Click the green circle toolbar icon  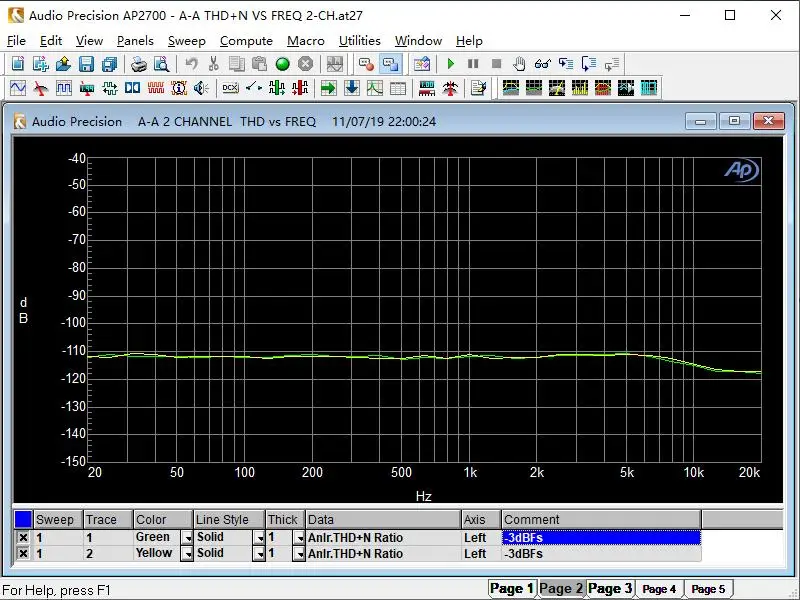[282, 64]
